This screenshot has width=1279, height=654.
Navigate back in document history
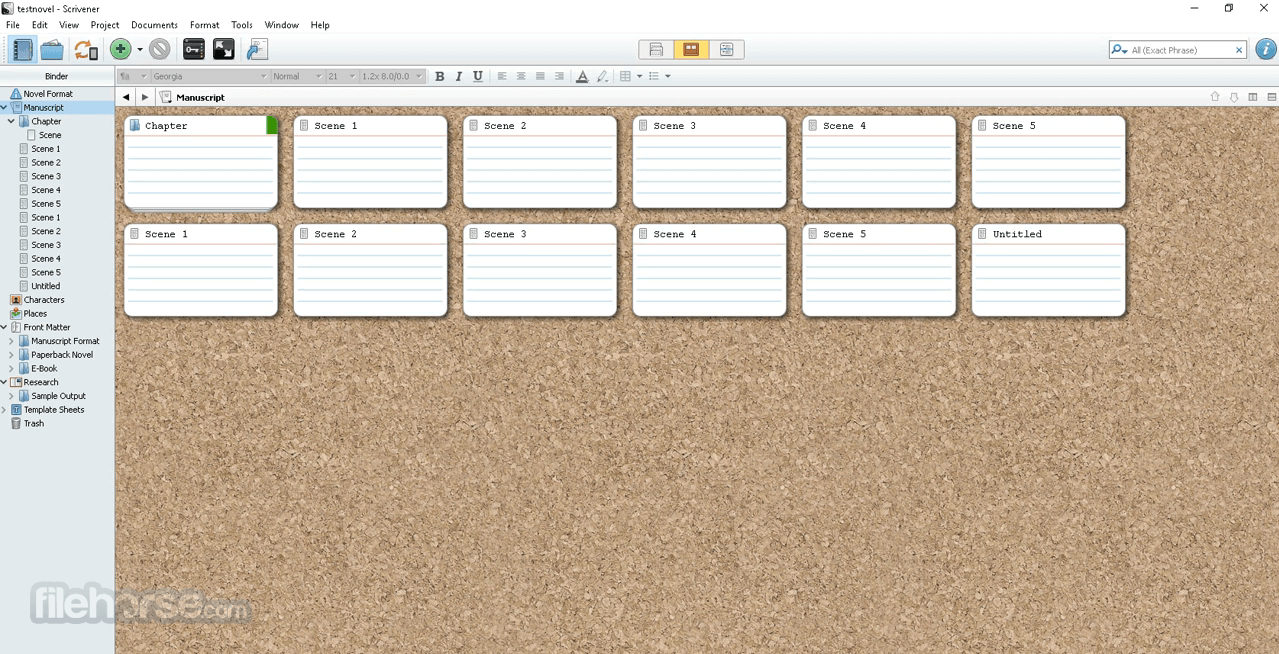[126, 97]
